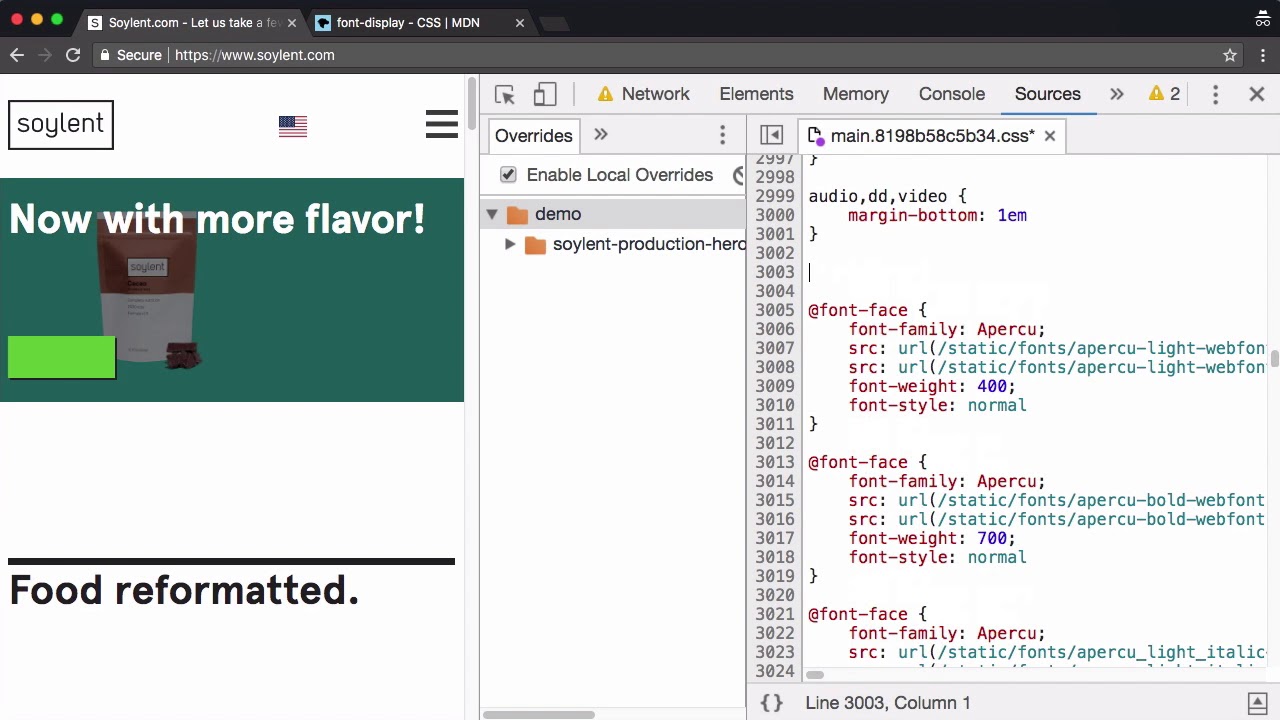Click the editor horizontal scrollbar
This screenshot has width=1280, height=720.
(x=815, y=675)
